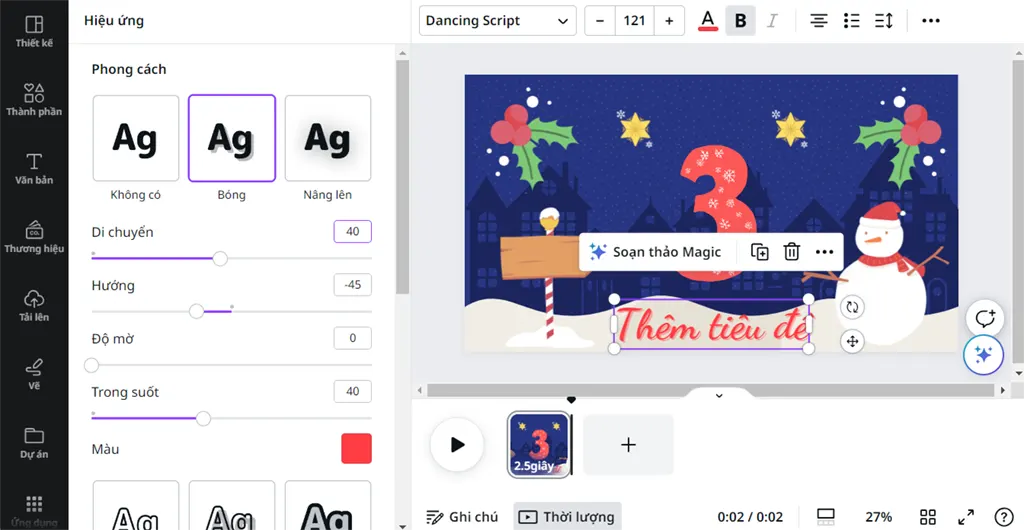Open grid view of pages
Viewport: 1024px width, 530px height.
click(x=928, y=517)
